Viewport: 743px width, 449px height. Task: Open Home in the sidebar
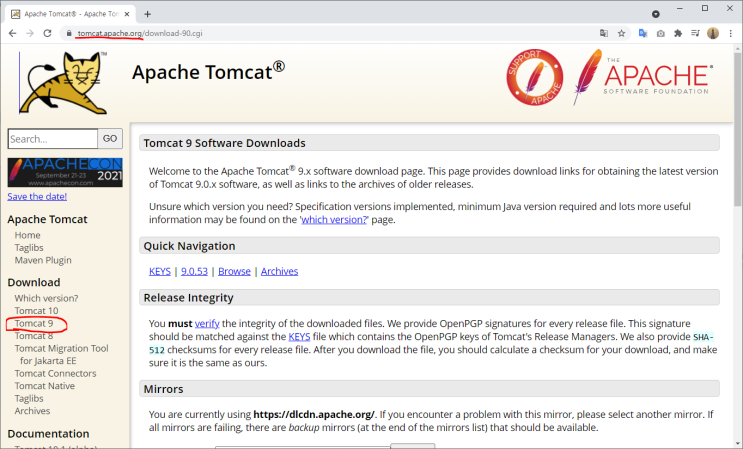pos(27,235)
